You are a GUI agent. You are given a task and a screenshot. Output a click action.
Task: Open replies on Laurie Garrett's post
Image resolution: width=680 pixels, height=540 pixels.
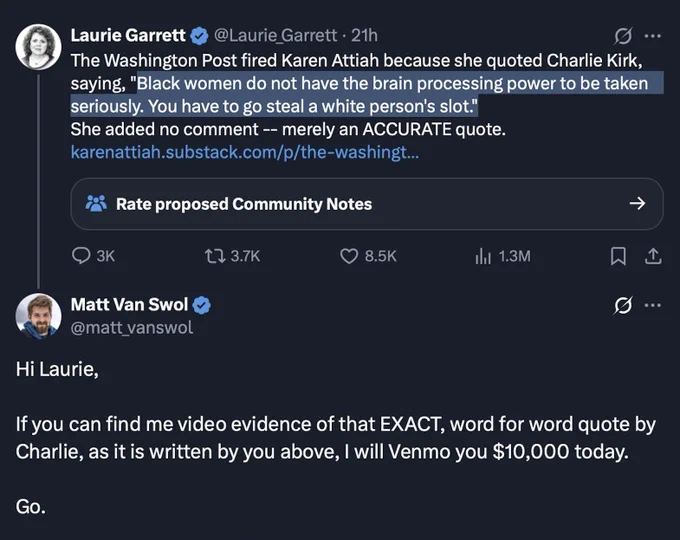(93, 256)
